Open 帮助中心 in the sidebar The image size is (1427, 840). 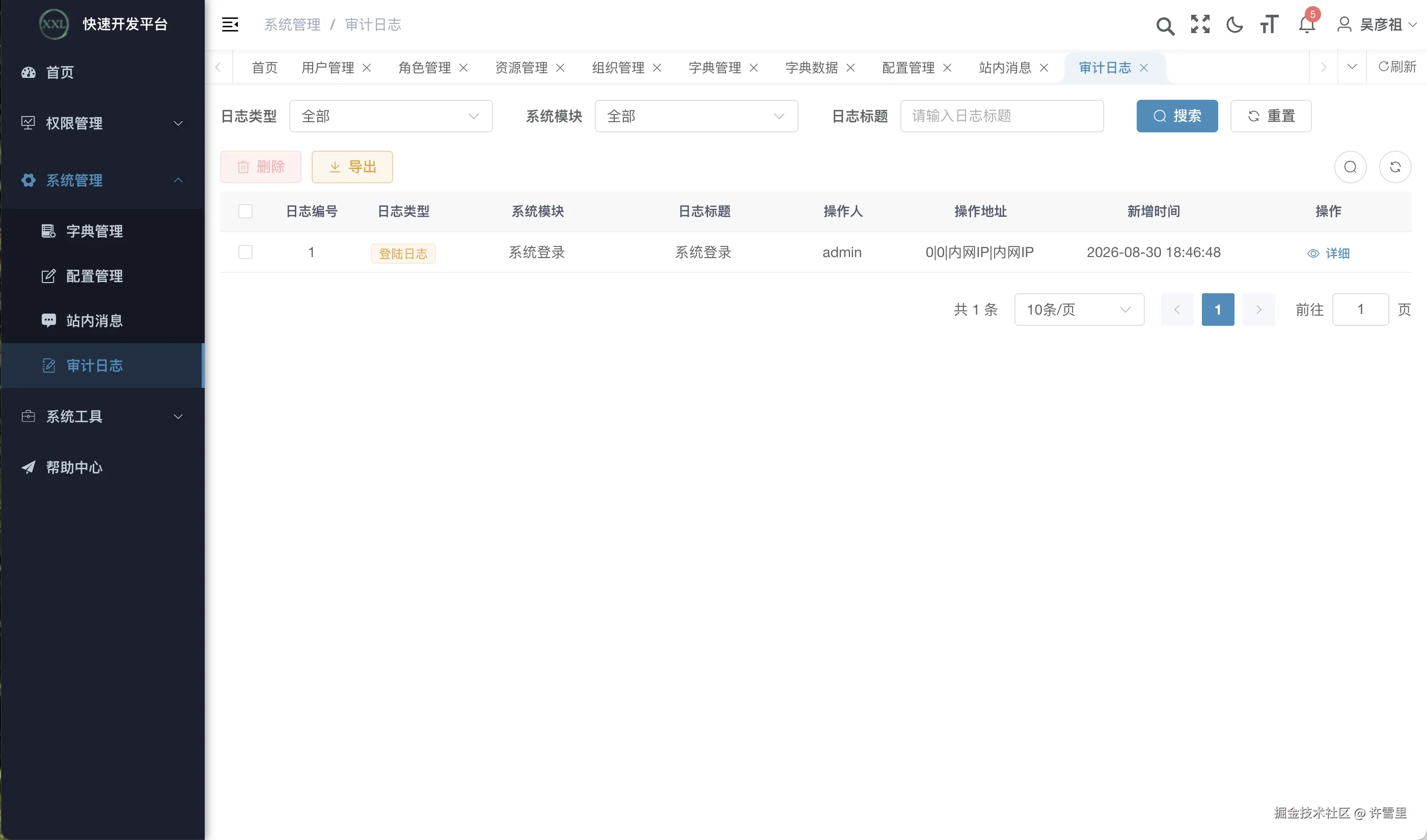[102, 467]
